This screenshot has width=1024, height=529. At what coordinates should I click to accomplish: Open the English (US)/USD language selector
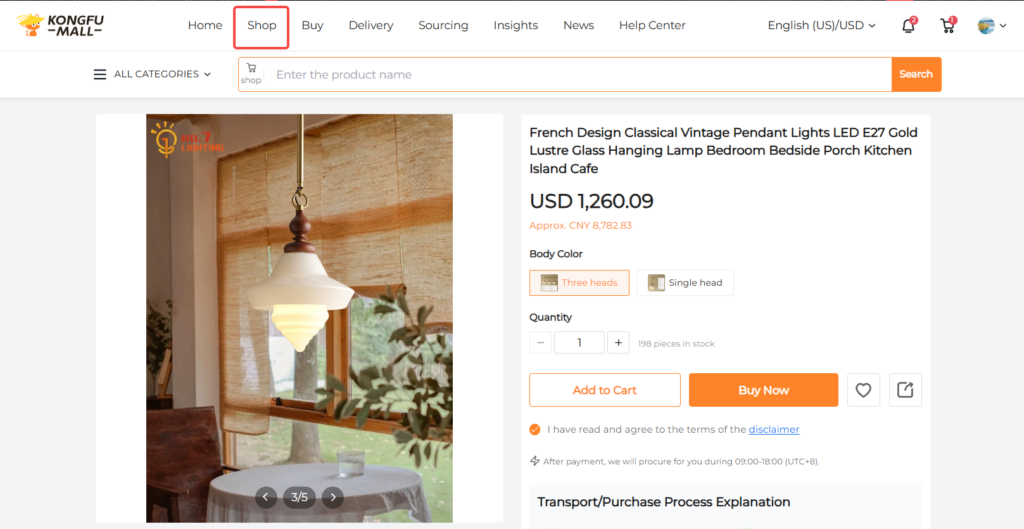pyautogui.click(x=821, y=26)
